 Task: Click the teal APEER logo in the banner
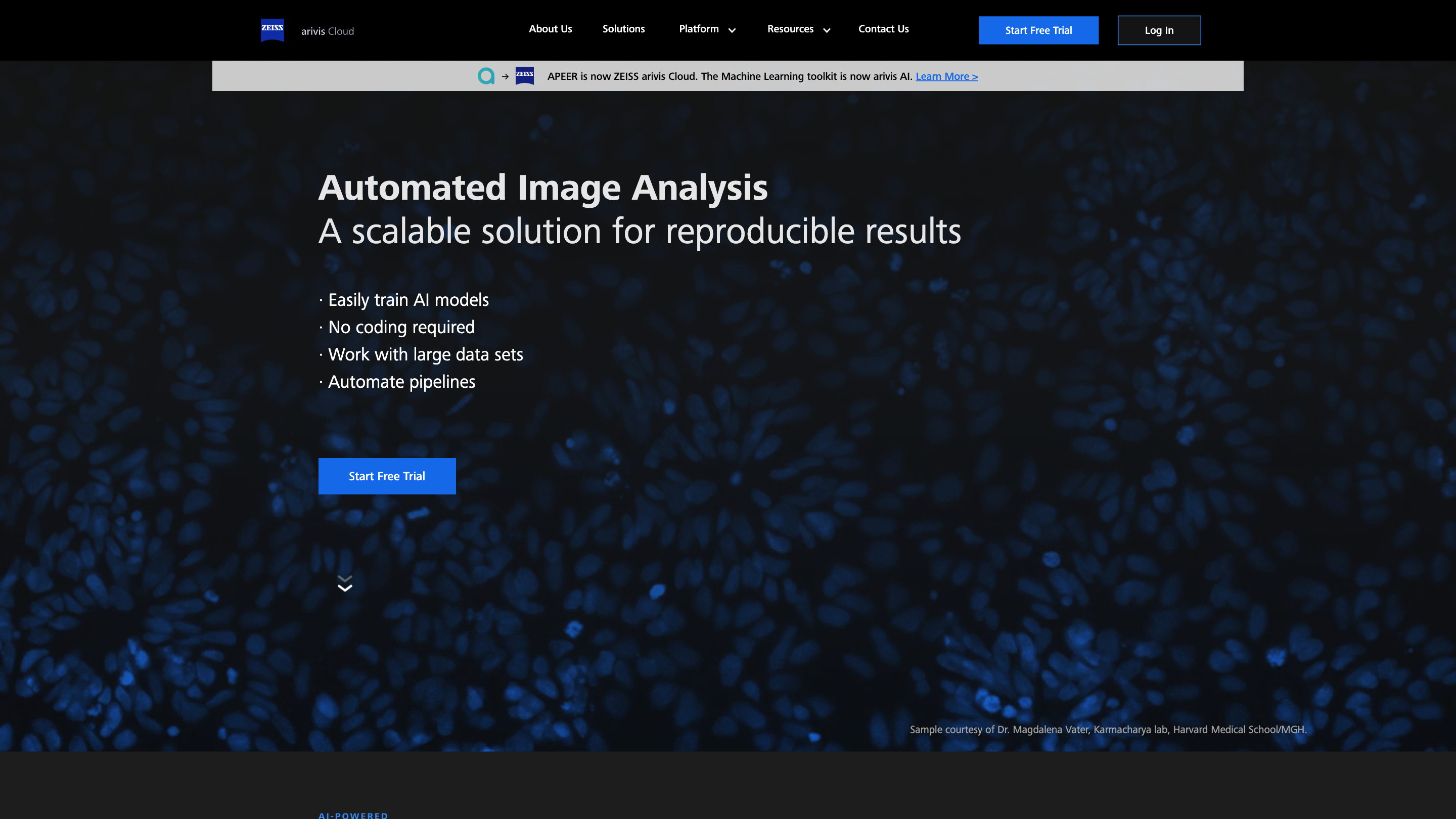point(485,76)
